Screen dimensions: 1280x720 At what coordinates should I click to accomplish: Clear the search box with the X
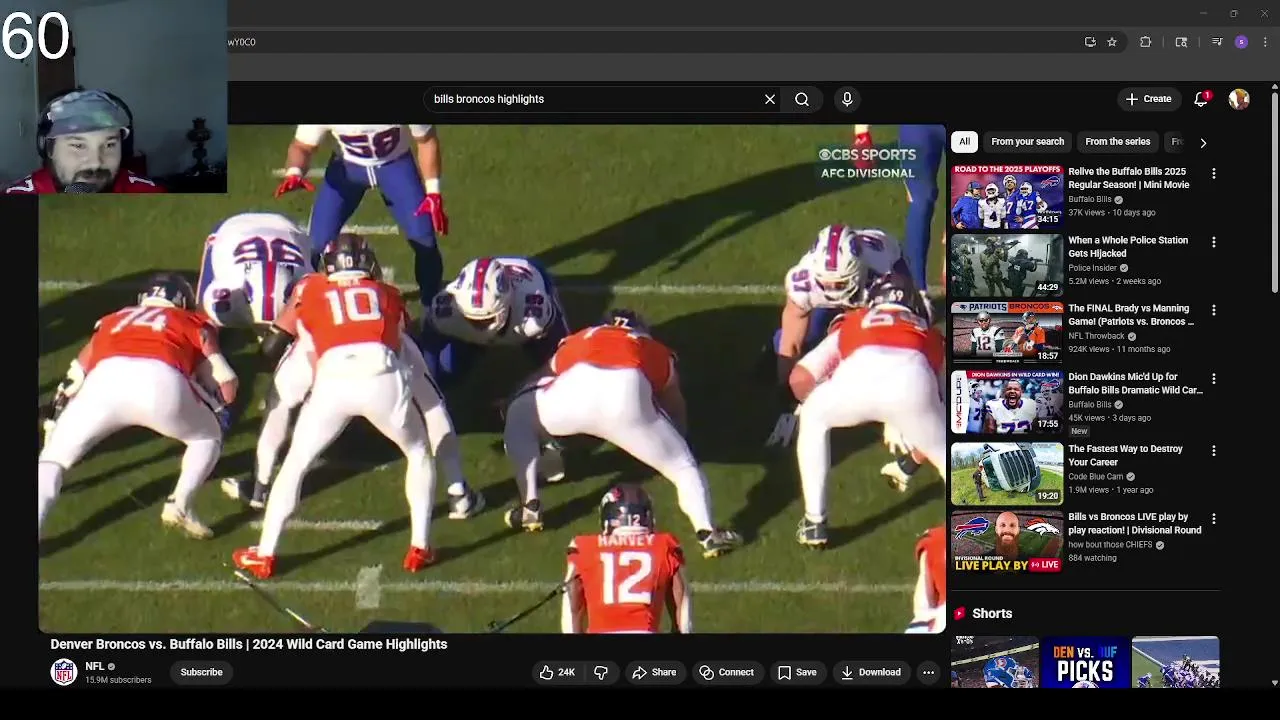(x=770, y=99)
